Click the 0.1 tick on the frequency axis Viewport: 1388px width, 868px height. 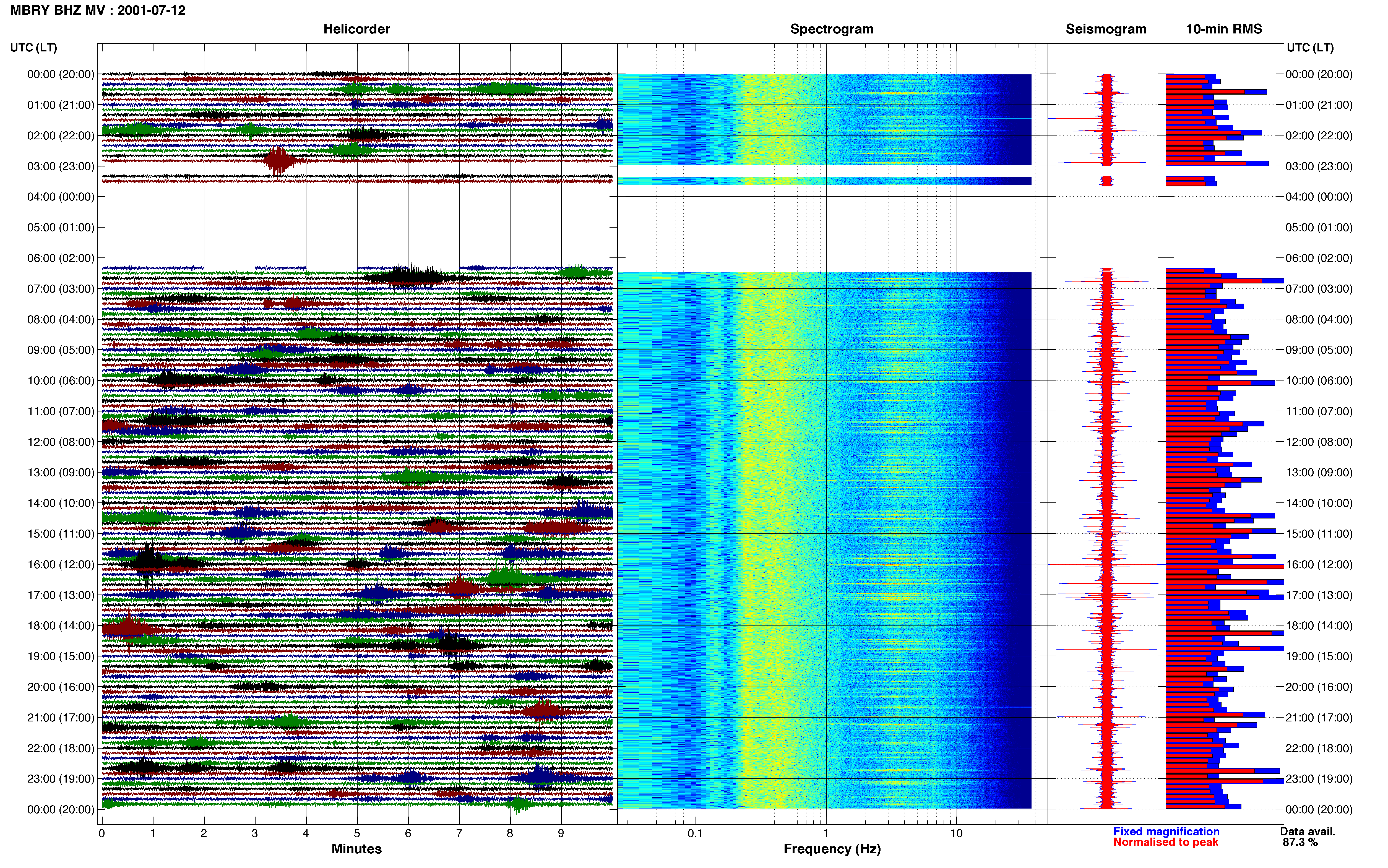[x=695, y=833]
